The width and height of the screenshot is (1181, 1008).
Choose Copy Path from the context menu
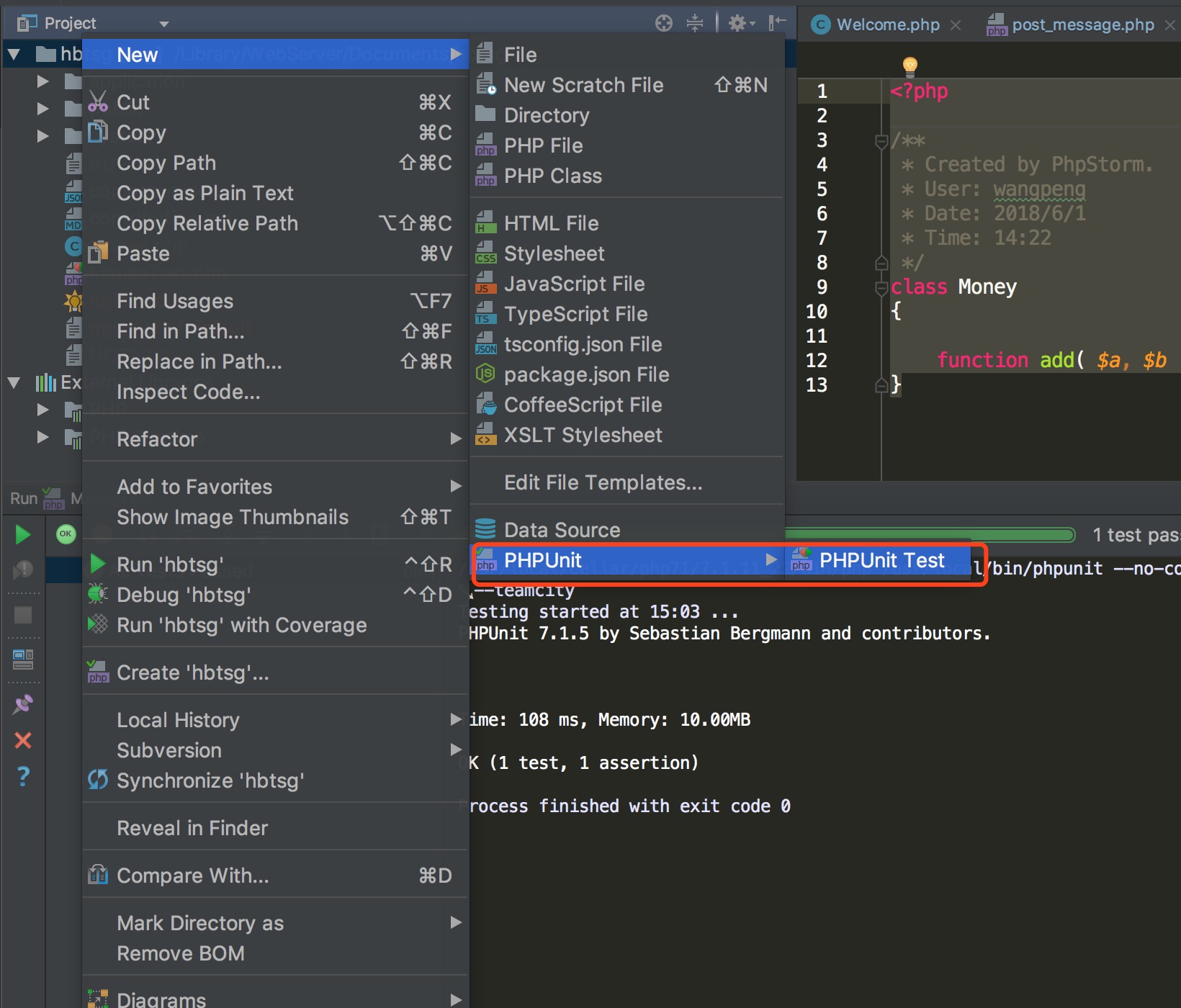coord(275,163)
